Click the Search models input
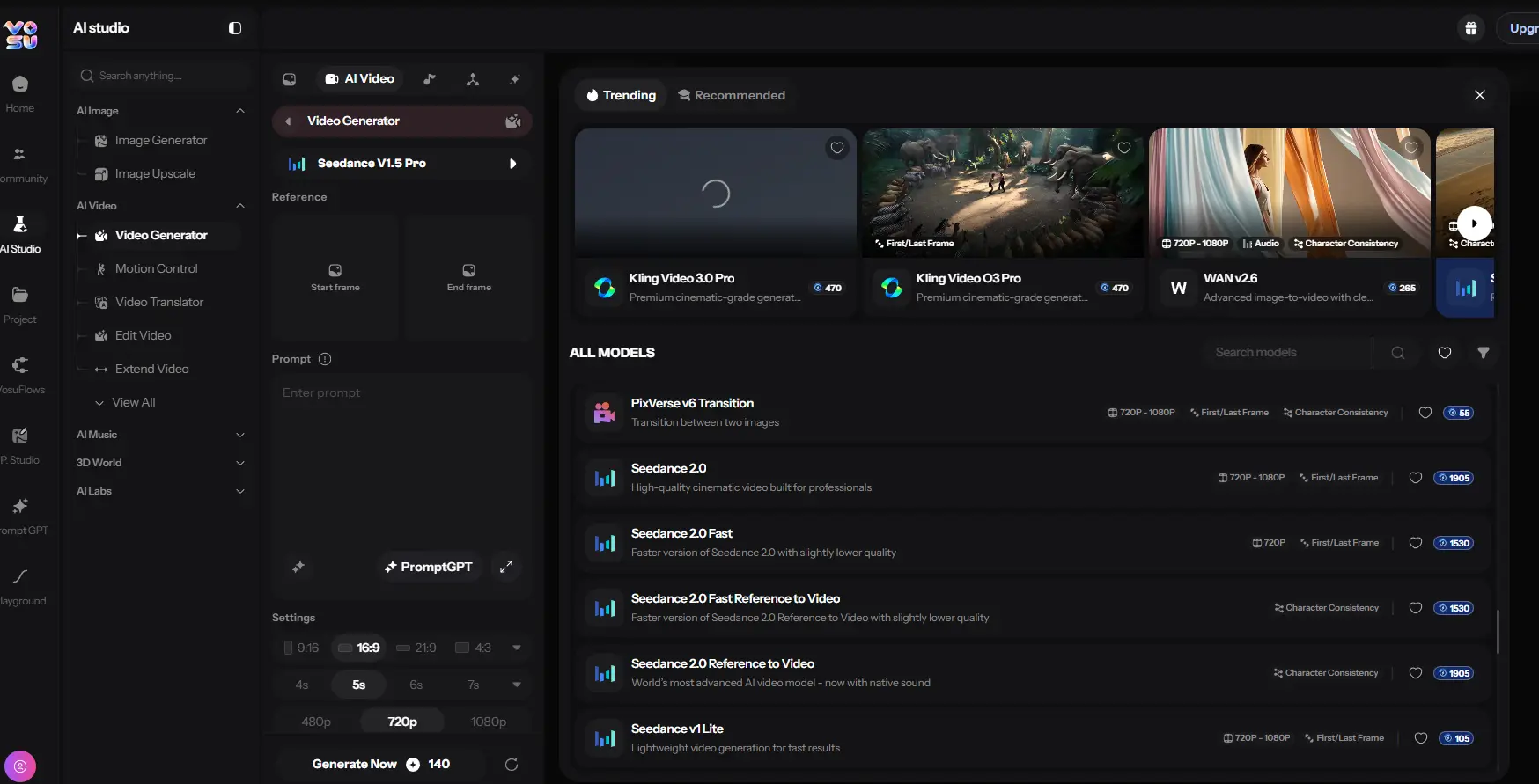 click(1288, 353)
